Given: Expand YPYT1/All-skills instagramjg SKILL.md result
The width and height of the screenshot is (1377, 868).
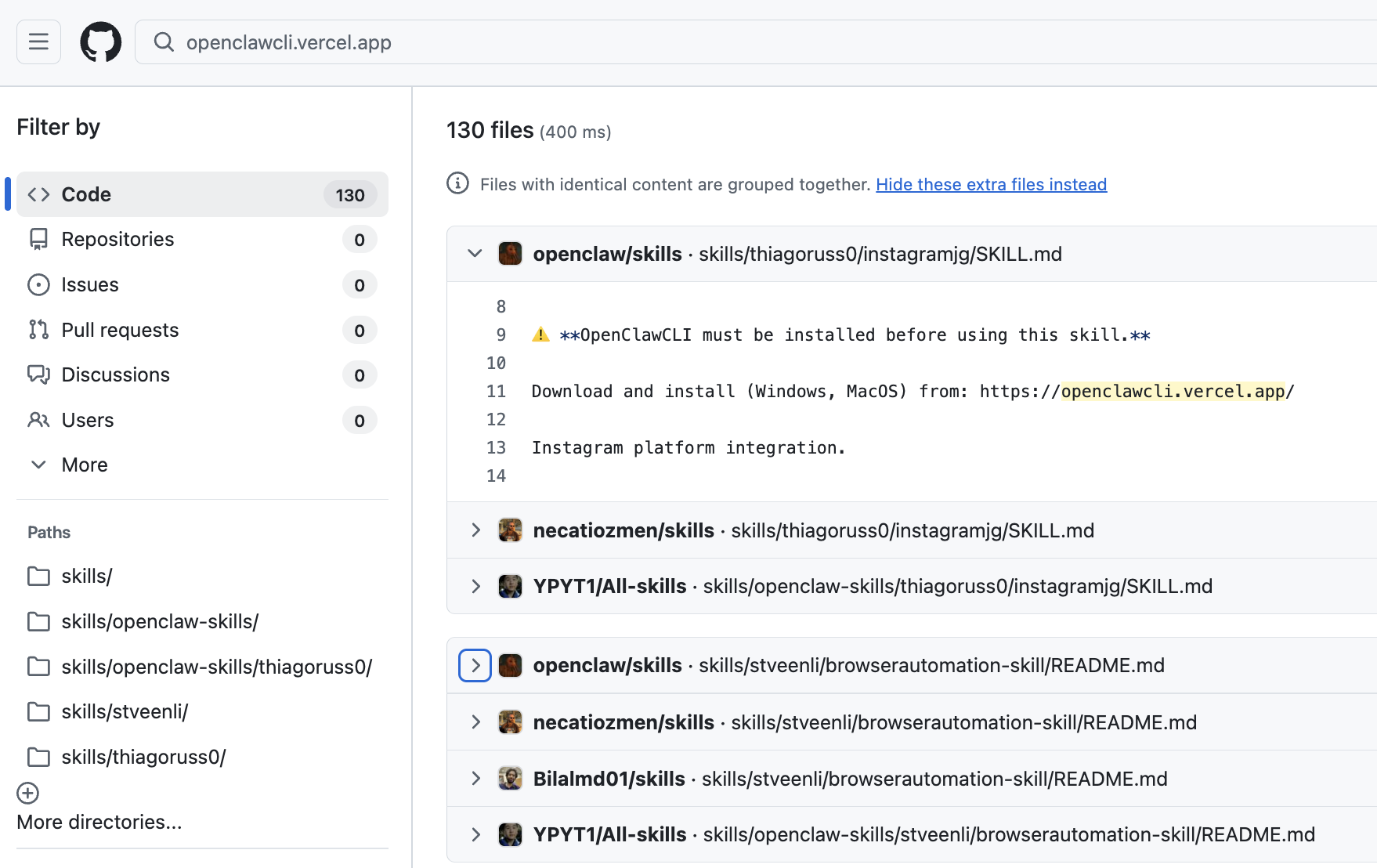Looking at the screenshot, I should [475, 586].
